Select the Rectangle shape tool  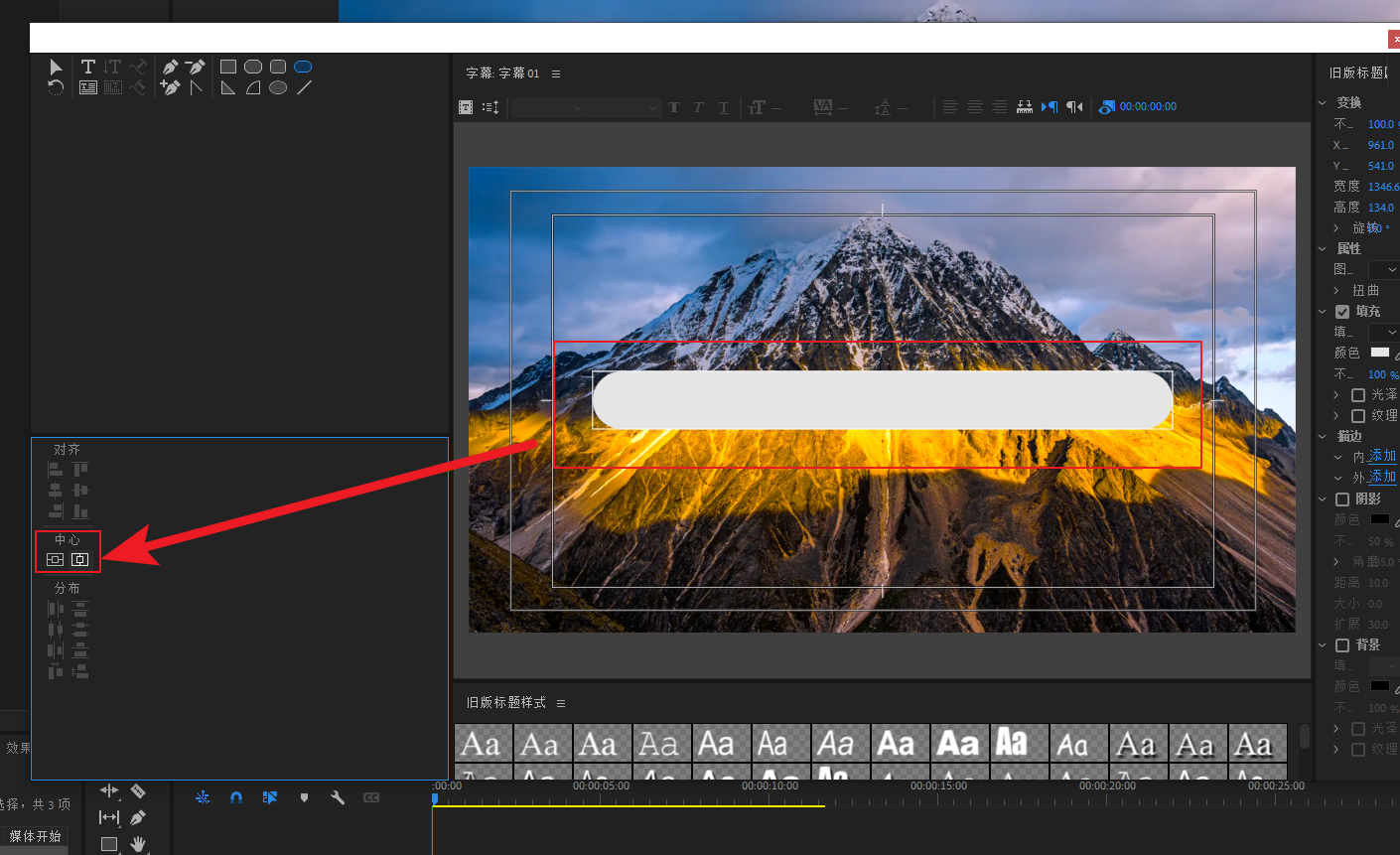tap(228, 67)
